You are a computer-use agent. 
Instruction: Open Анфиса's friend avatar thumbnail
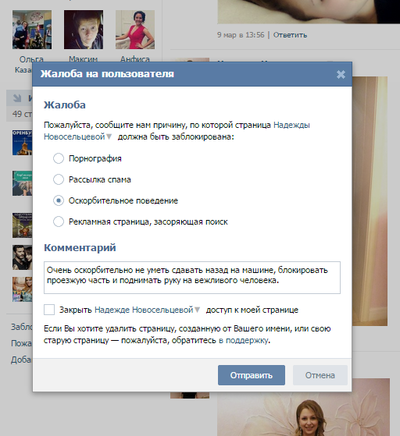point(135,30)
